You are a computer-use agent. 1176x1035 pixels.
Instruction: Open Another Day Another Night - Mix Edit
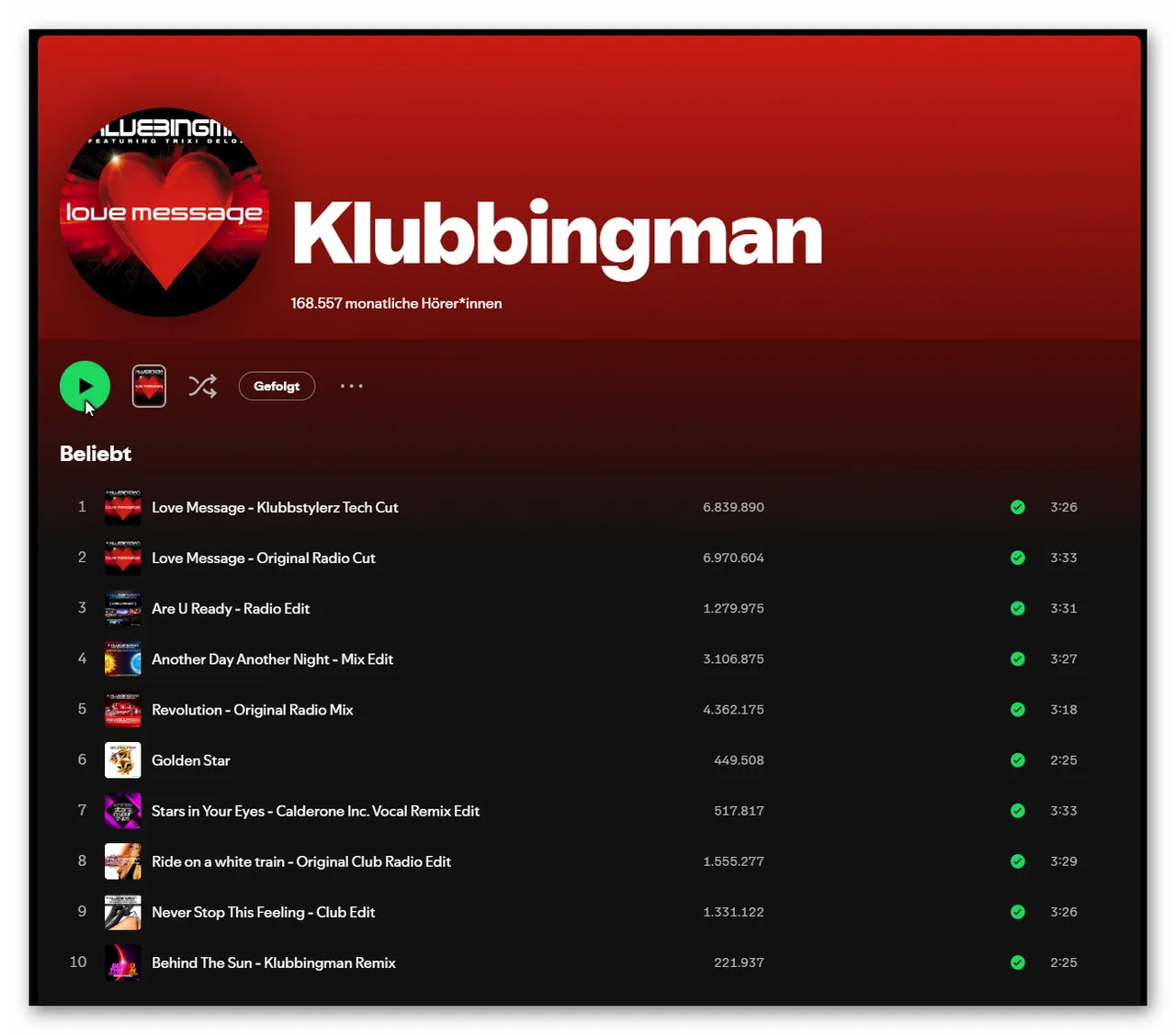click(272, 658)
